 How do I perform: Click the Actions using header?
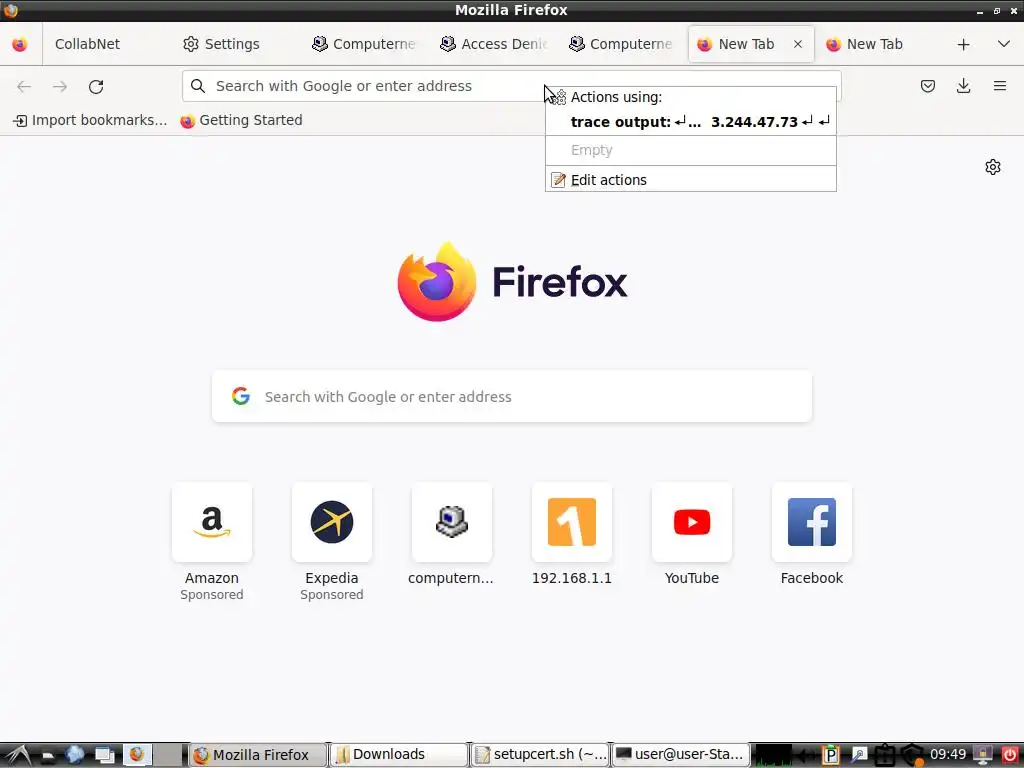pos(616,97)
